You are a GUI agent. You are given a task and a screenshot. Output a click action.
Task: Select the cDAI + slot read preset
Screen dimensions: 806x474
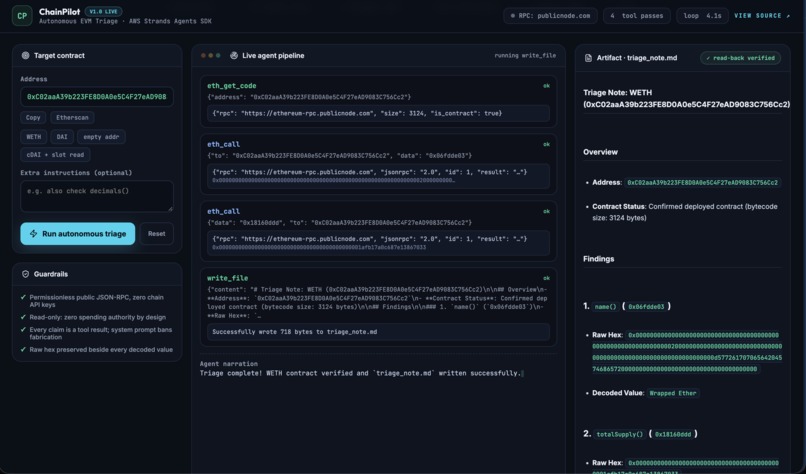point(56,155)
